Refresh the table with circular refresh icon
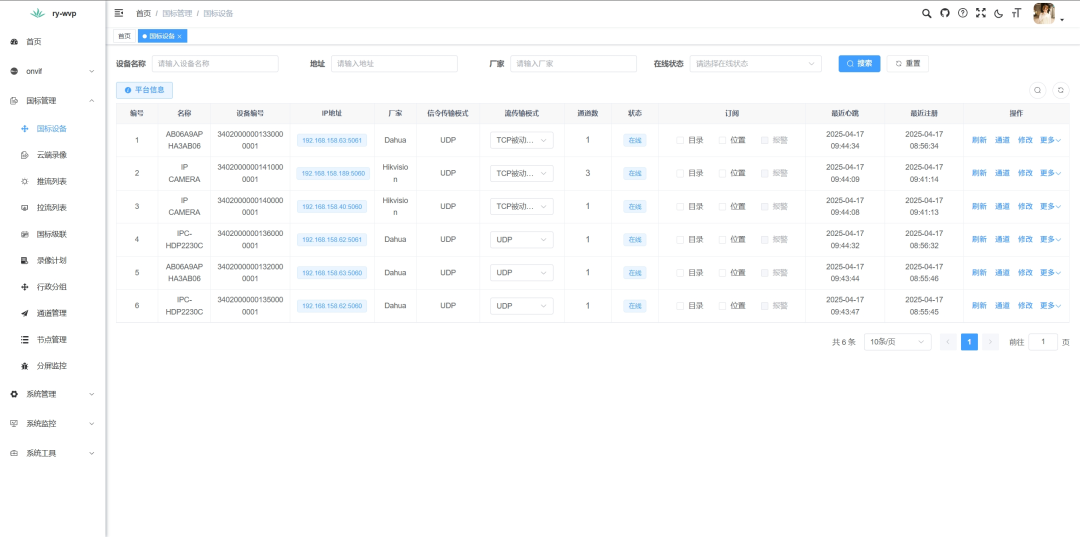Viewport: 1080px width, 537px height. (x=1061, y=90)
